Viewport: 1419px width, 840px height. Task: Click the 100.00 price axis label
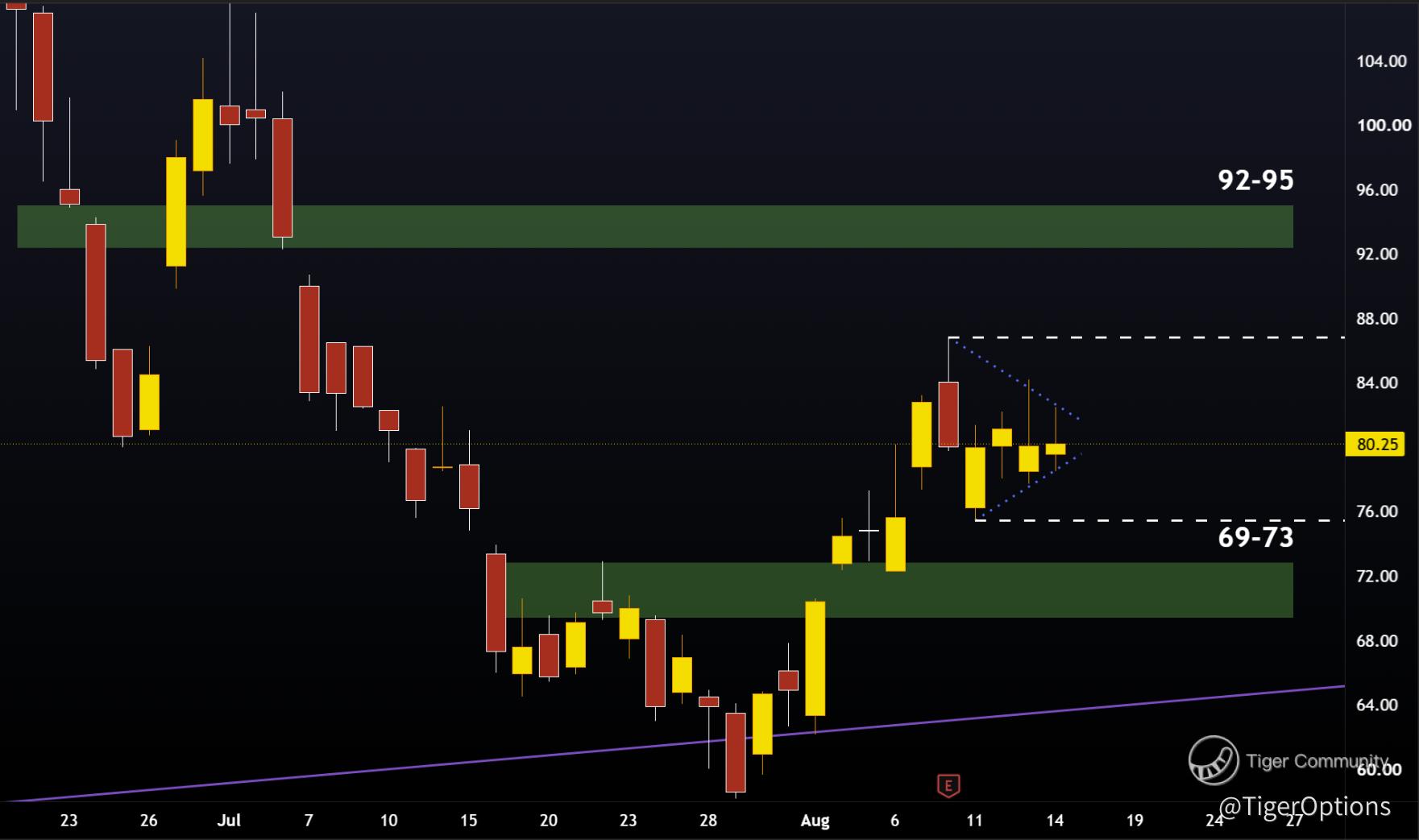click(x=1384, y=126)
